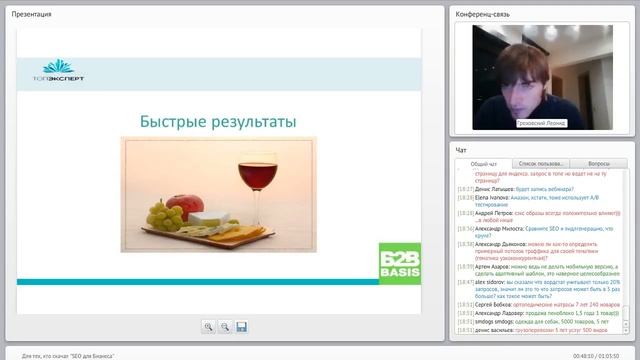Screen dimensions: 640x360
Task: Click денис васильев chat message
Action: (532, 330)
